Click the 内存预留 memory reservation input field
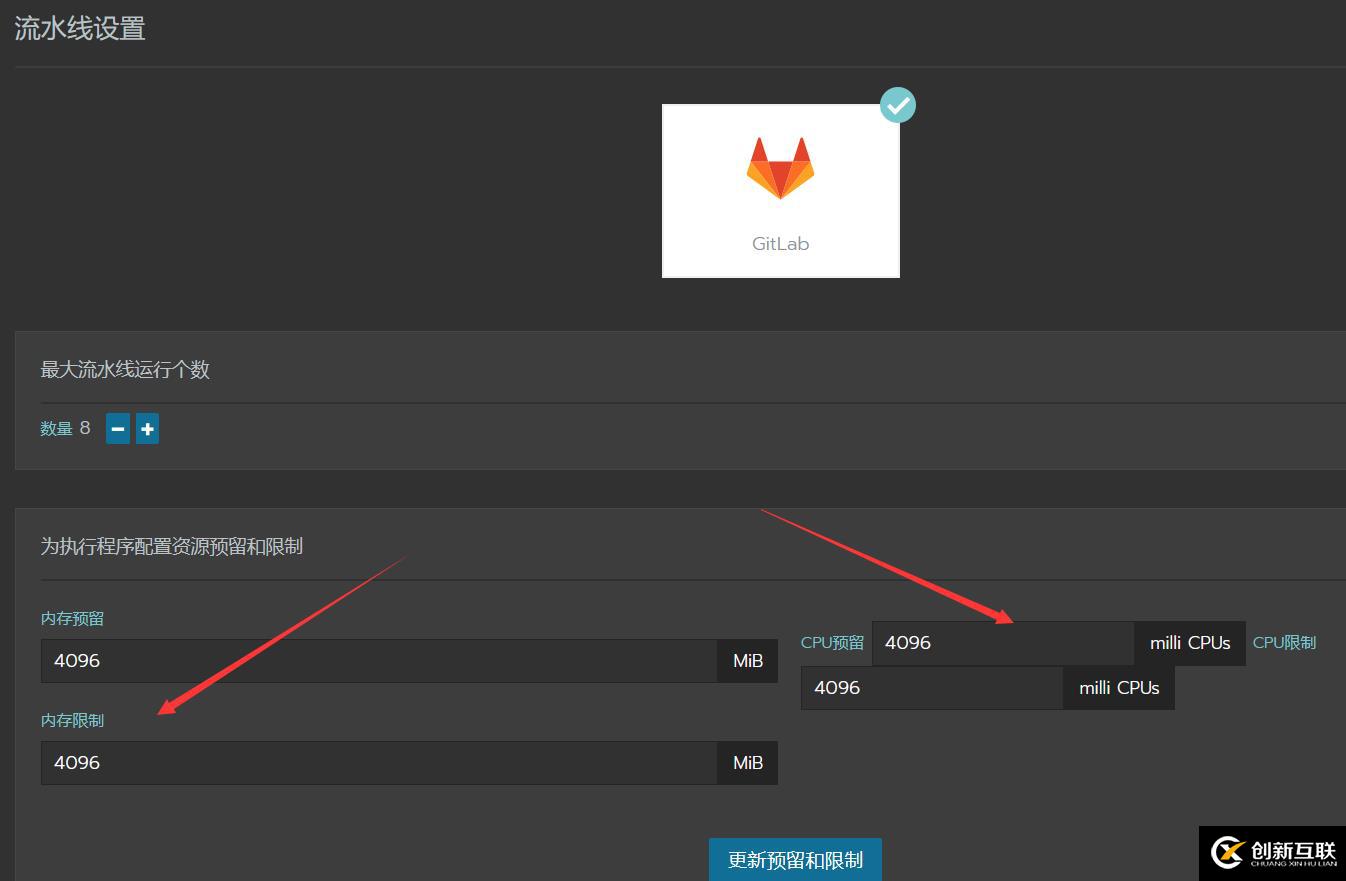1346x881 pixels. [x=379, y=661]
